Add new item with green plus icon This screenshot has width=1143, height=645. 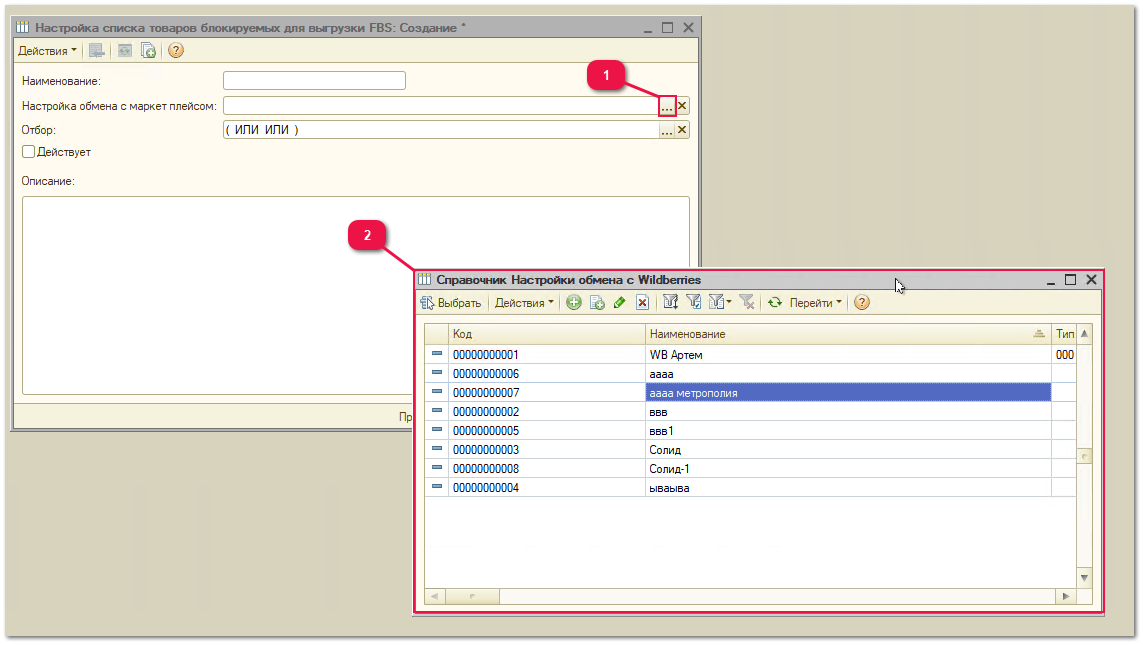[574, 302]
